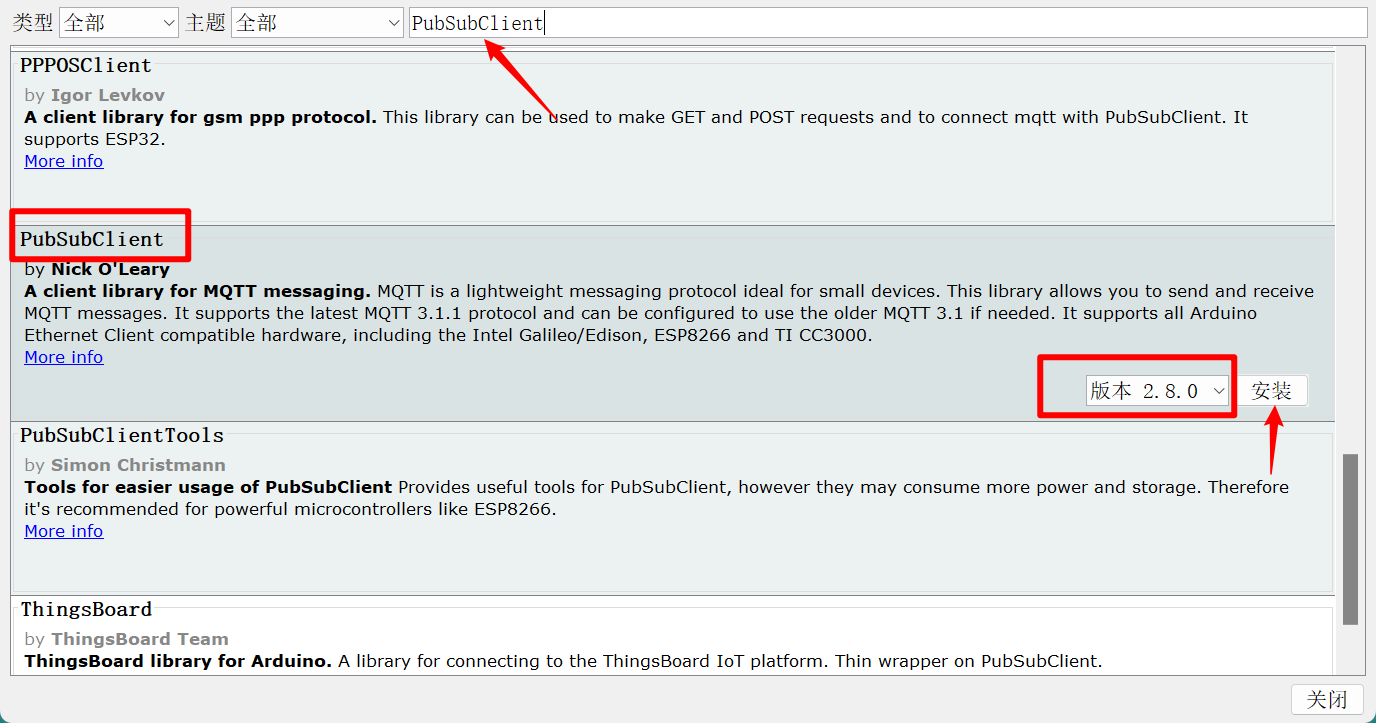Image resolution: width=1376 pixels, height=723 pixels.
Task: Click author name Nick O'Leary
Action: click(110, 269)
